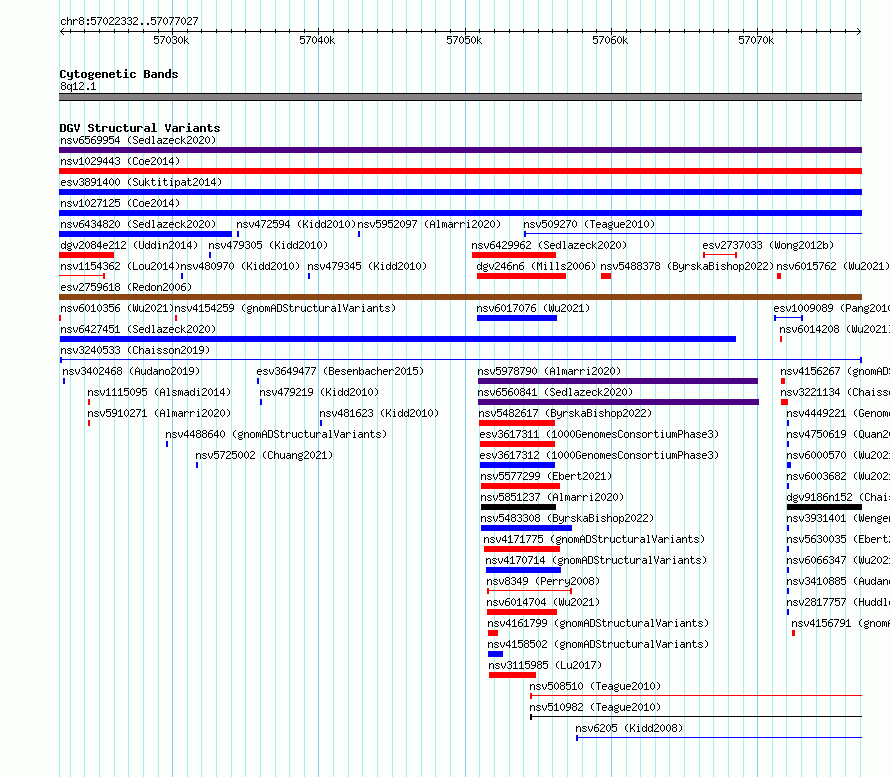Viewport: 890px width, 777px height.
Task: Select nsv5978790 (Almarri2020) label
Action: 549,371
